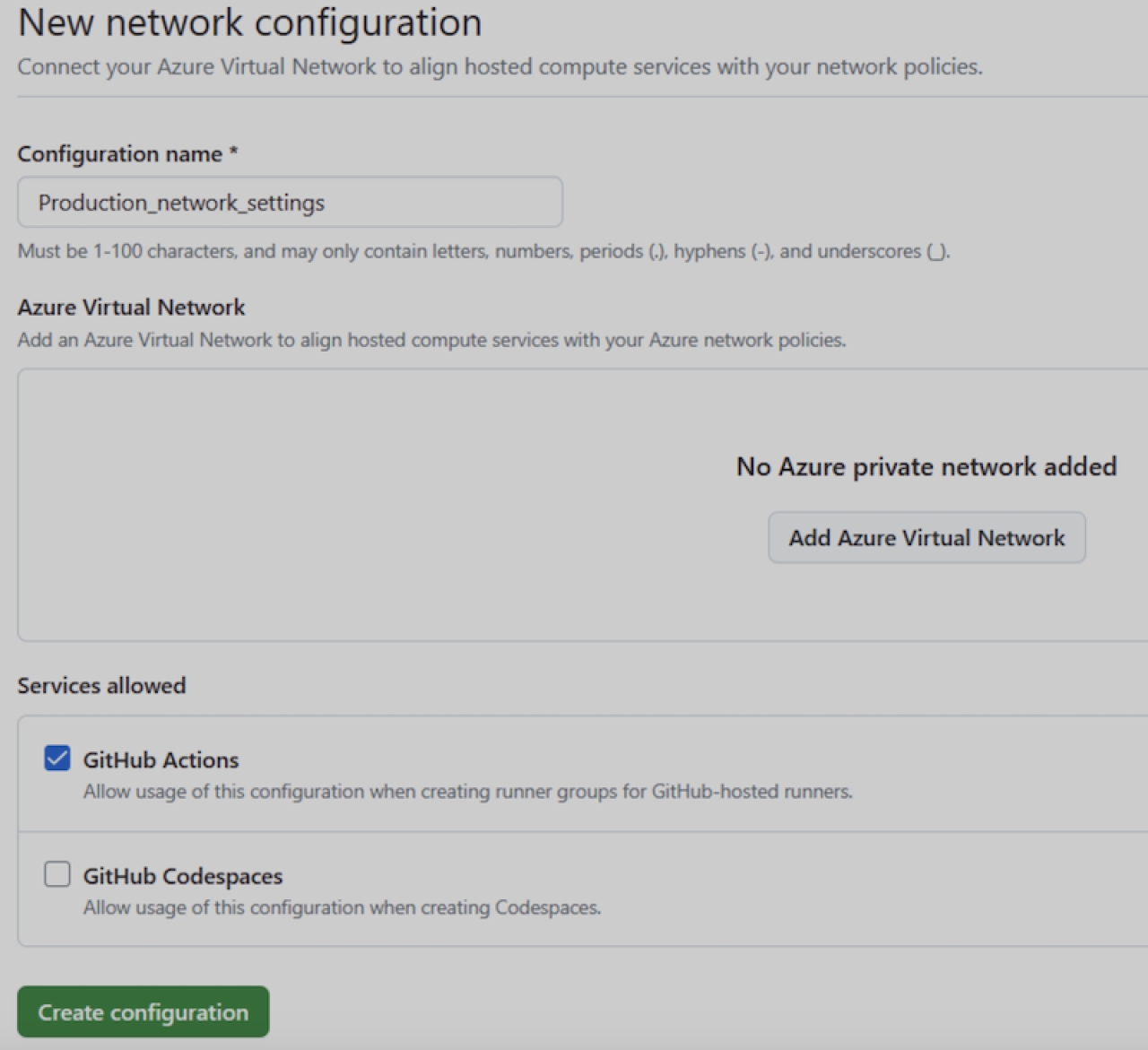Submit with the Create configuration button

[x=143, y=1012]
